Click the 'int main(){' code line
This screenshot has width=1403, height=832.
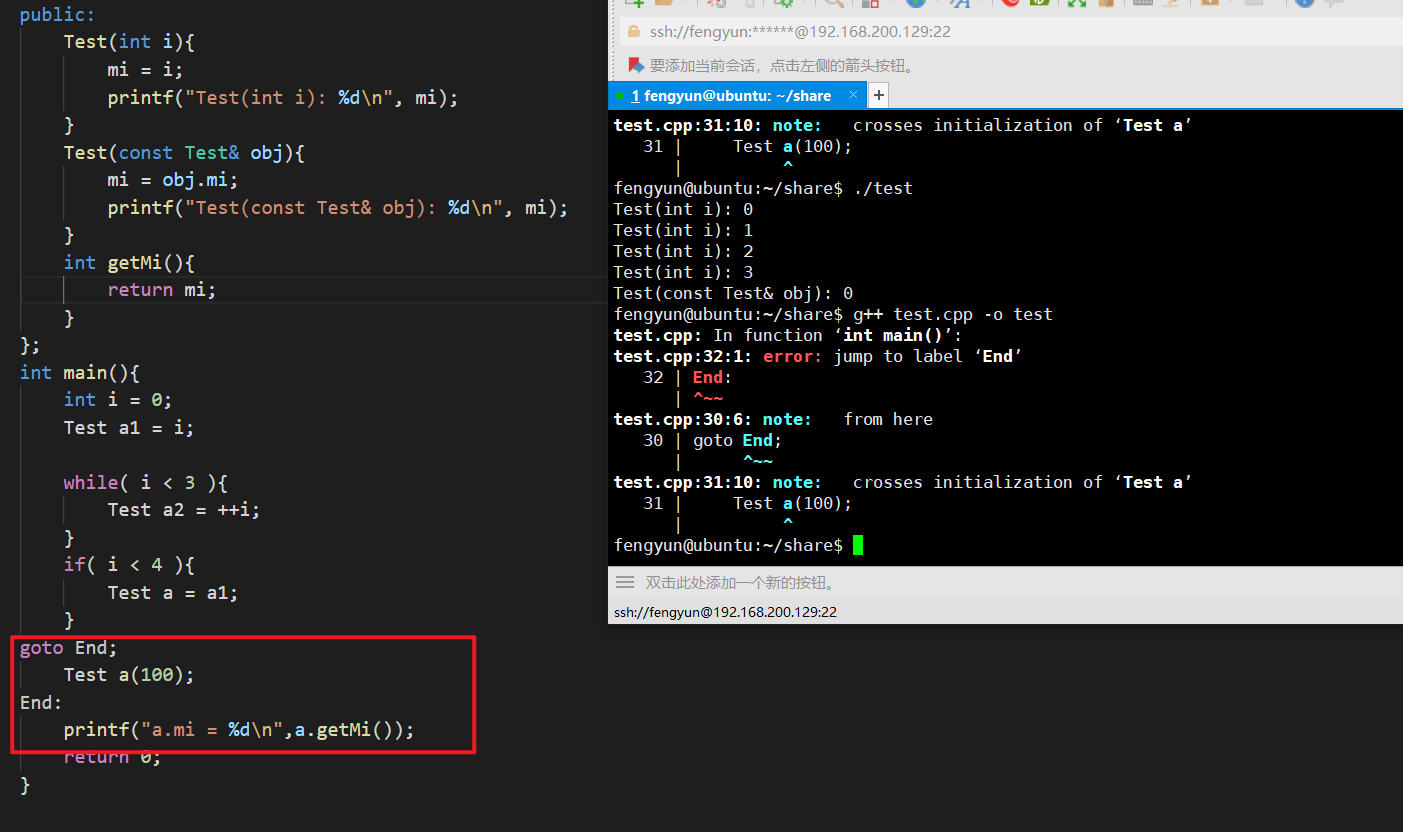(80, 373)
